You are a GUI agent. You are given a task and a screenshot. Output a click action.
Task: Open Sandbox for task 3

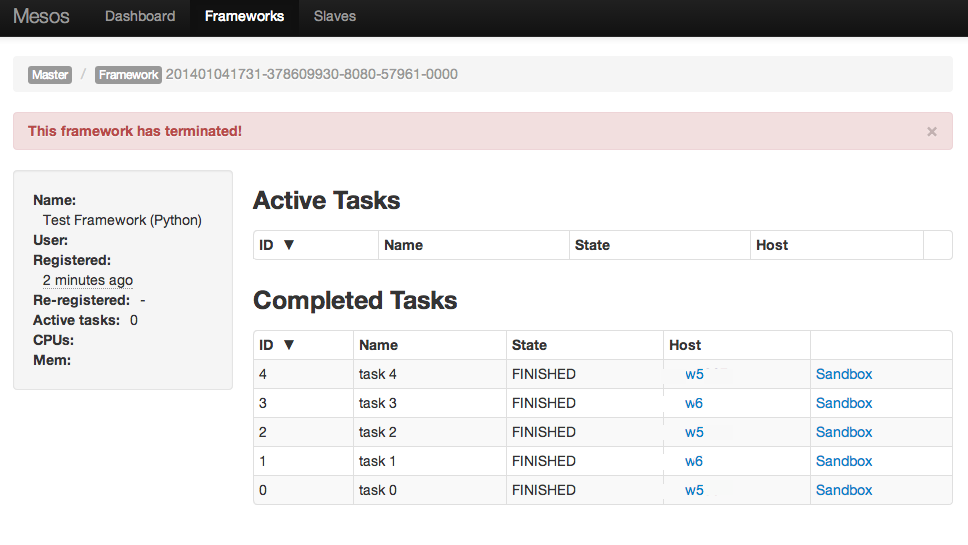[x=844, y=403]
